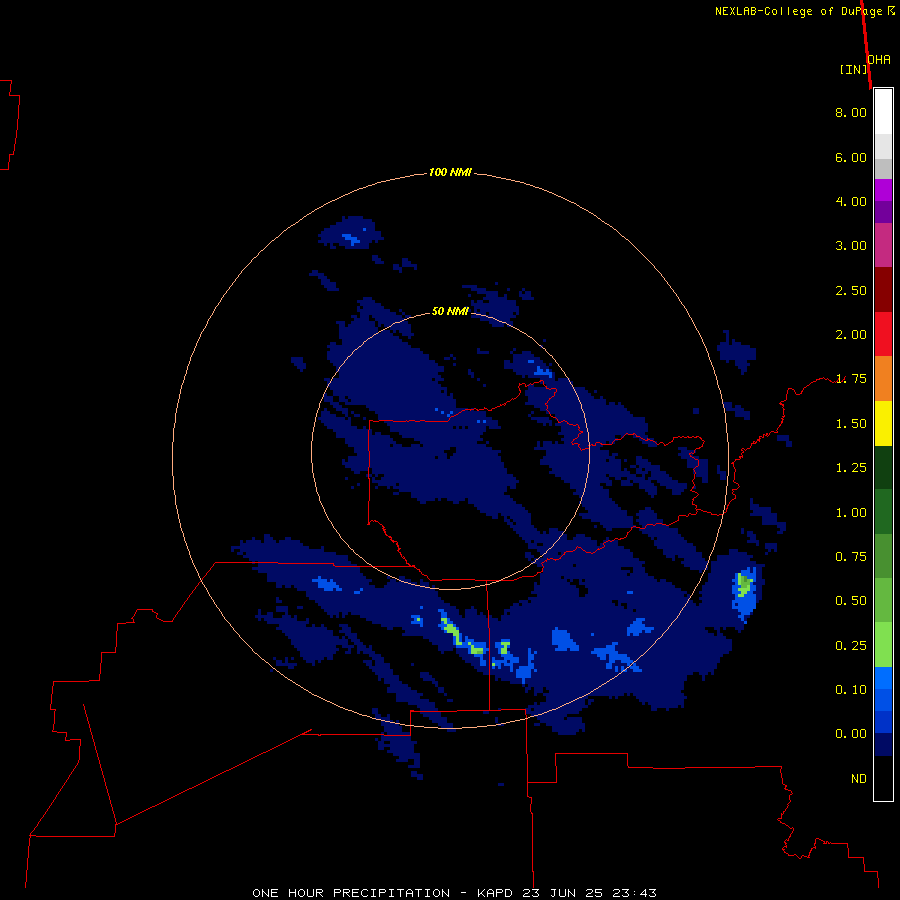Click the [IN] units label
The image size is (900, 900).
(x=853, y=69)
